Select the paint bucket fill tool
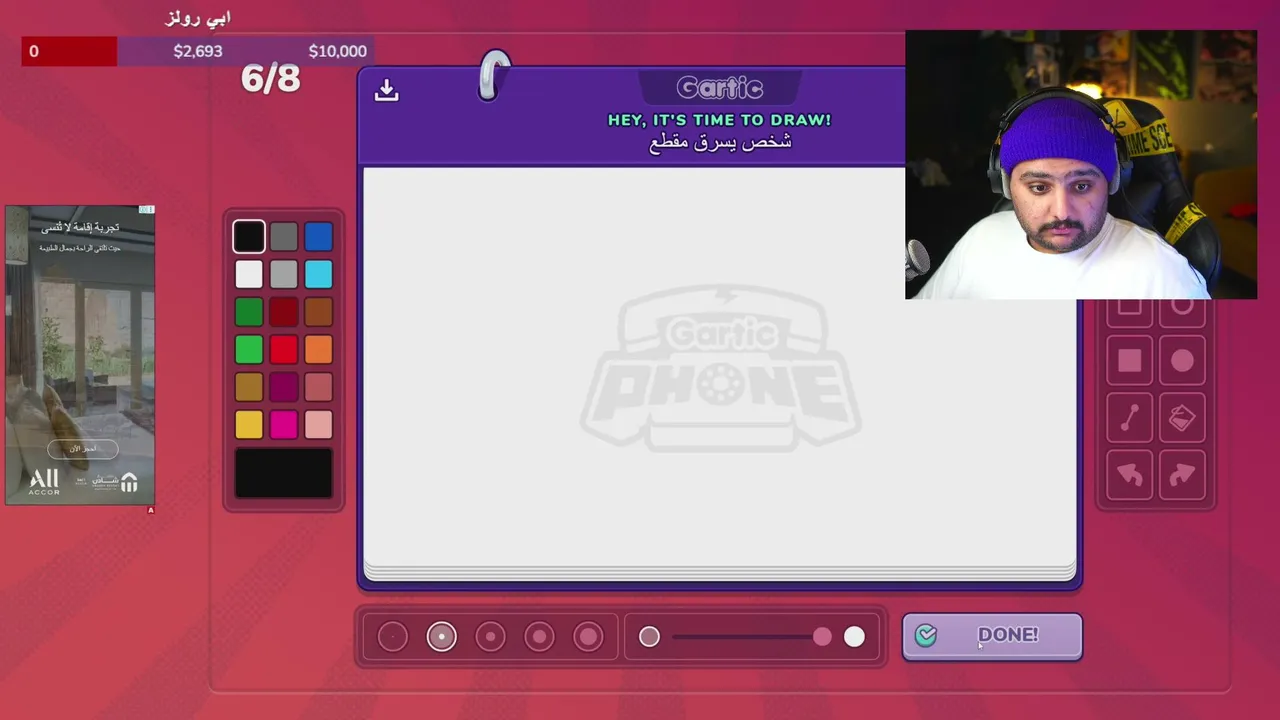This screenshot has height=720, width=1280. [x=1182, y=419]
